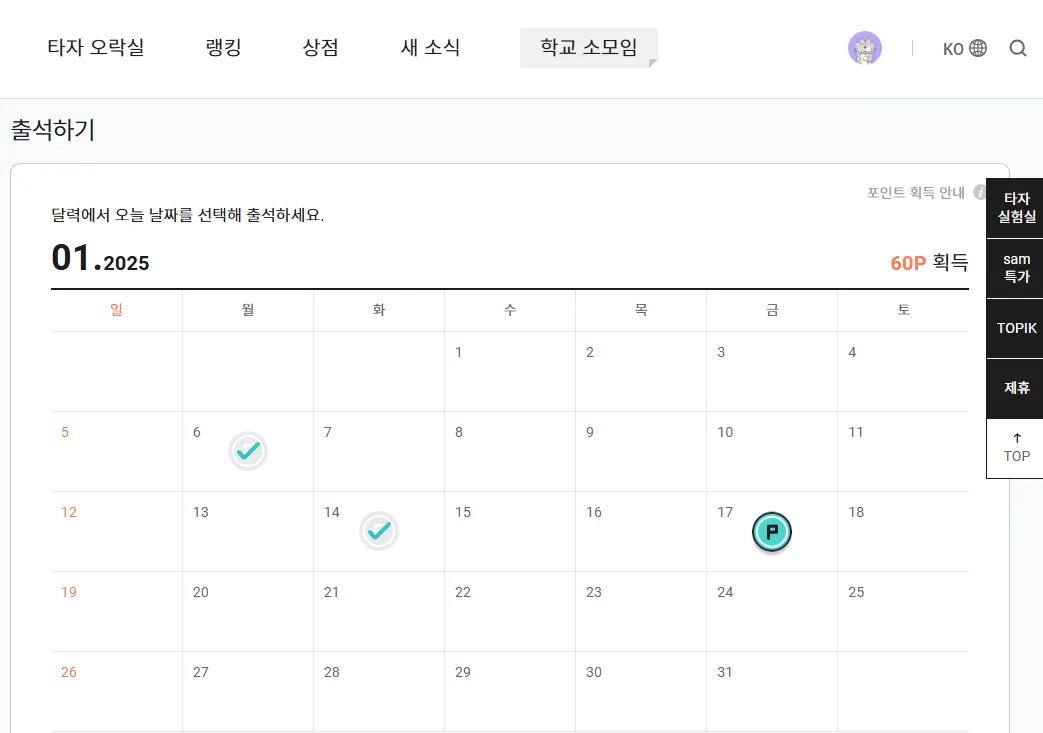Click the globe language icon
The image size is (1043, 733).
(x=978, y=48)
